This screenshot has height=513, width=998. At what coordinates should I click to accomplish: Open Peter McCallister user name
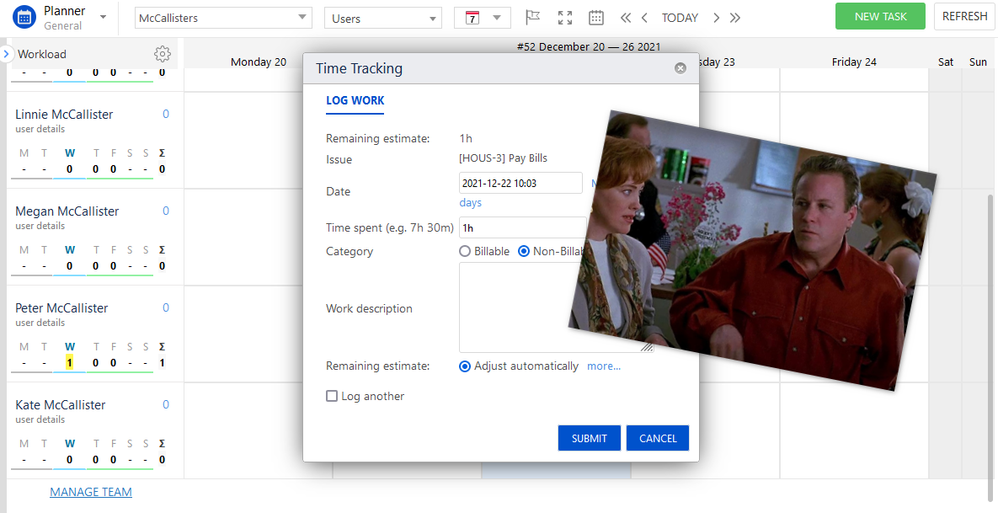[x=62, y=308]
